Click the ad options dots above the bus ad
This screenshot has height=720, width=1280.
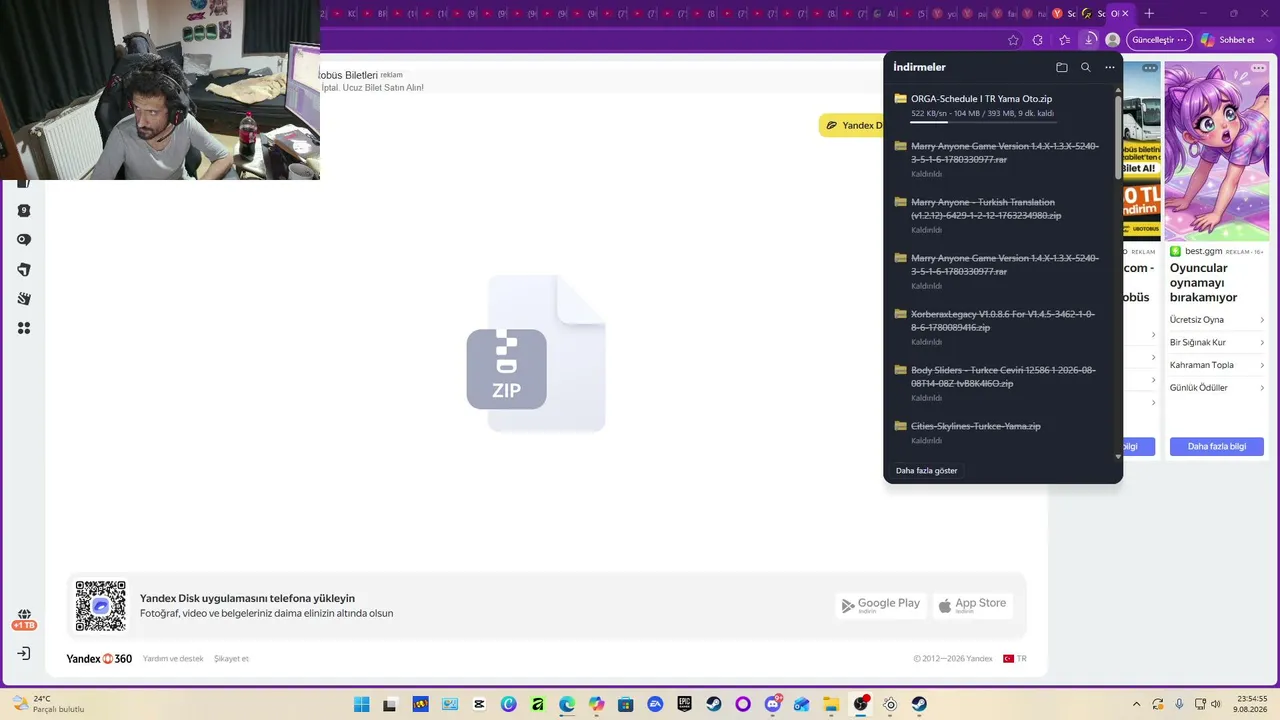pyautogui.click(x=1150, y=68)
